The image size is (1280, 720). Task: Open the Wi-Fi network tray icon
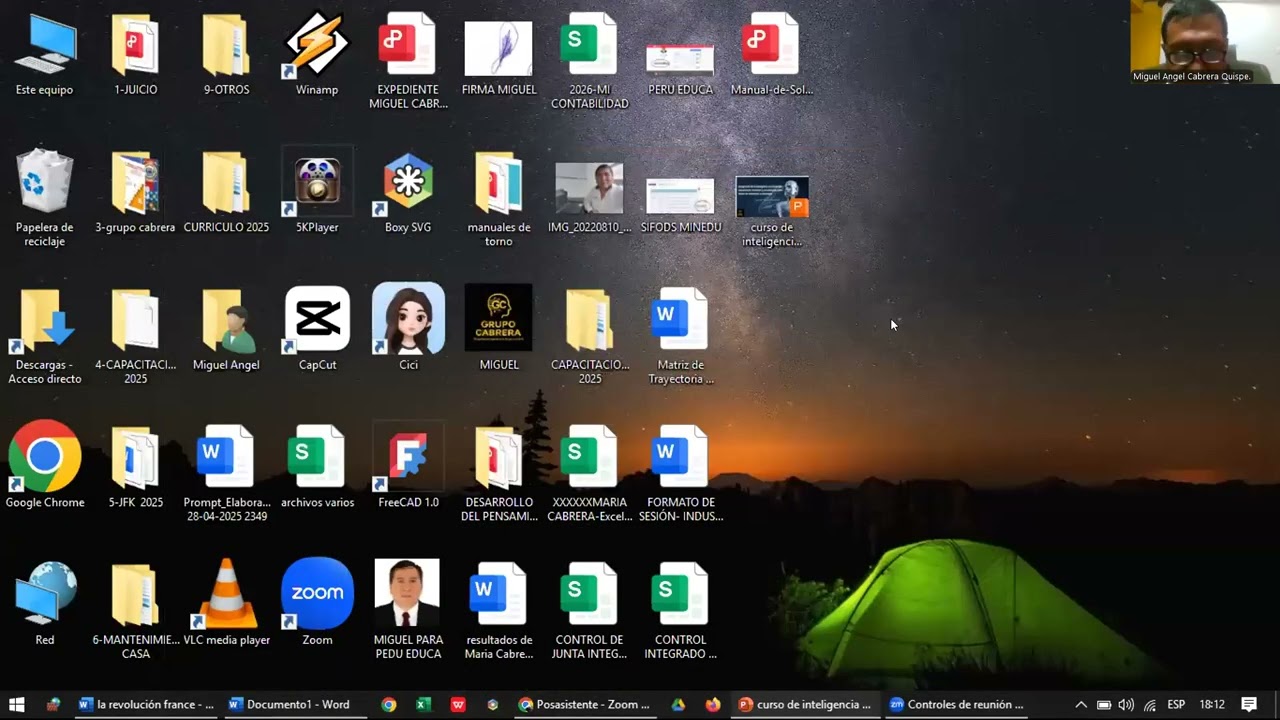pos(1150,704)
